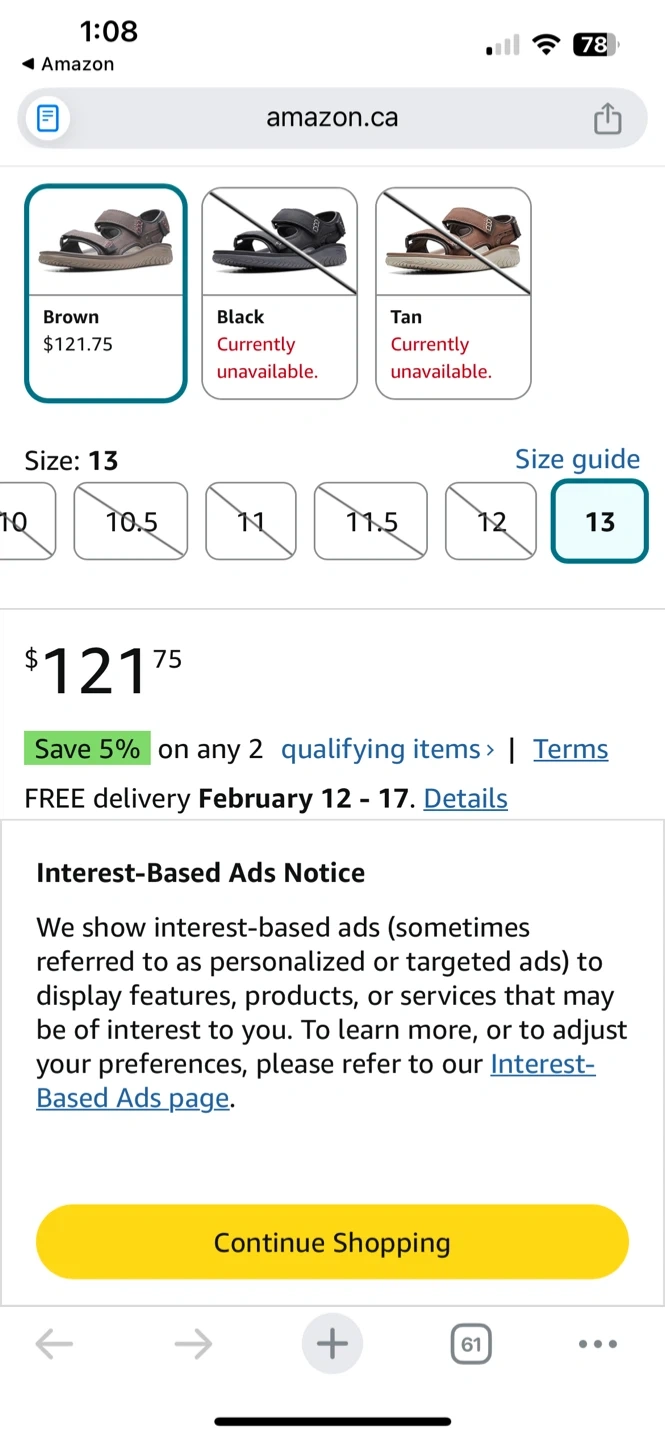Select the Black color option
Screen dimensions: 665x1440
(279, 293)
